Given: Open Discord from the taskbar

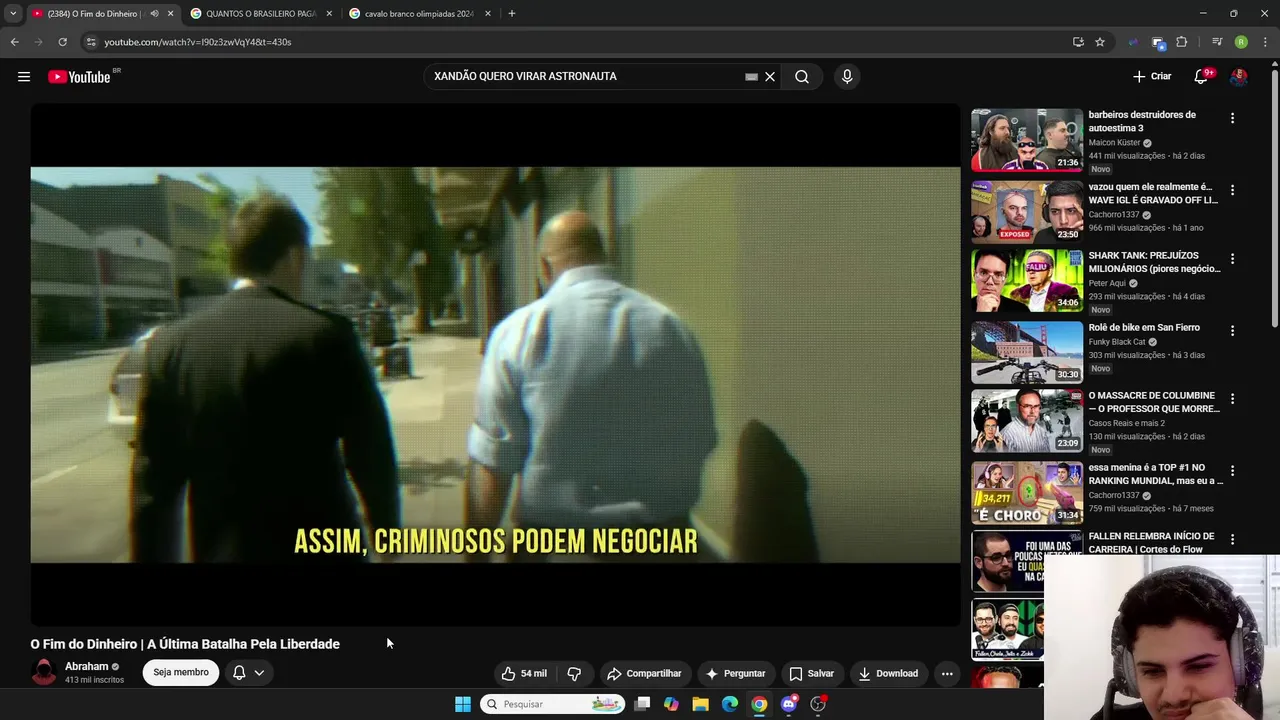Looking at the screenshot, I should click(x=789, y=704).
